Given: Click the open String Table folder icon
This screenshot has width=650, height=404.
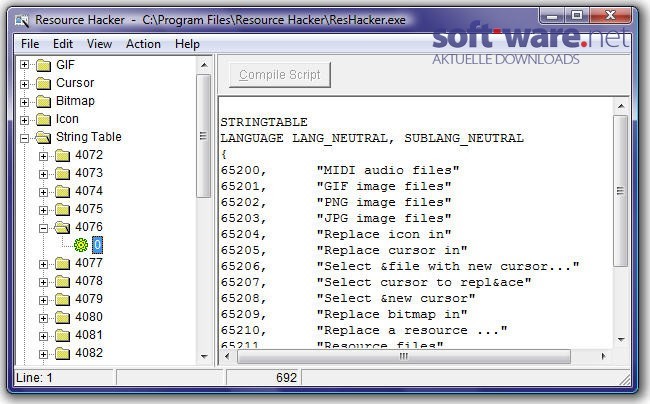Looking at the screenshot, I should 43,138.
